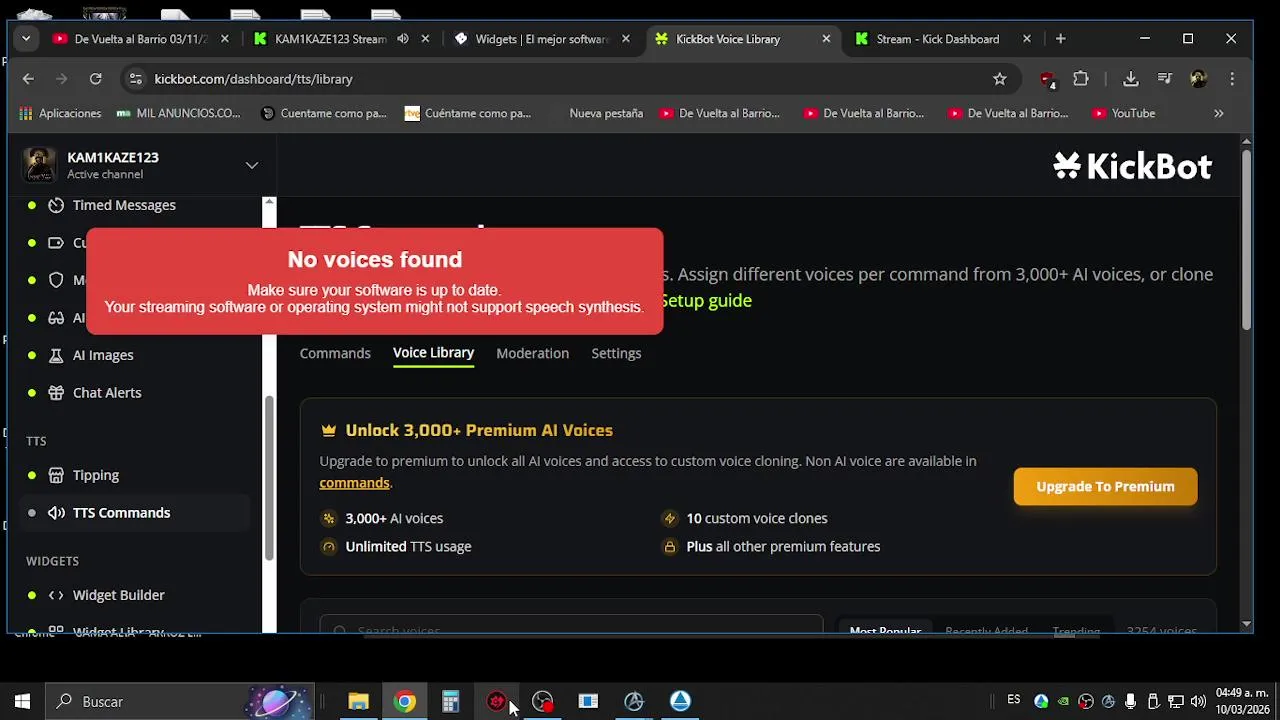Click Upgrade To Premium button
This screenshot has width=1280, height=720.
[1105, 487]
